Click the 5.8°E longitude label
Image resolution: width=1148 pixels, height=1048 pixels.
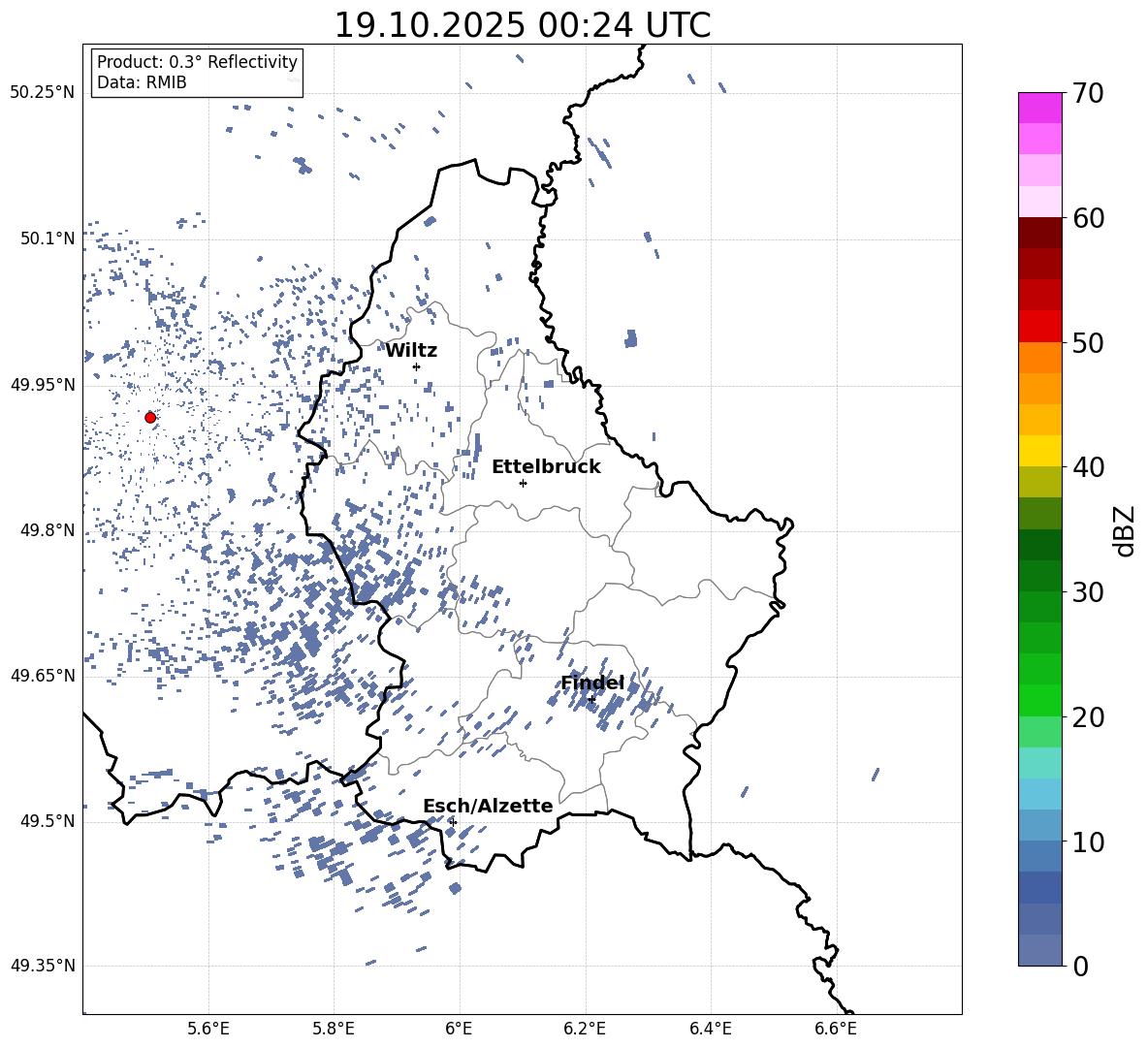click(x=334, y=1029)
